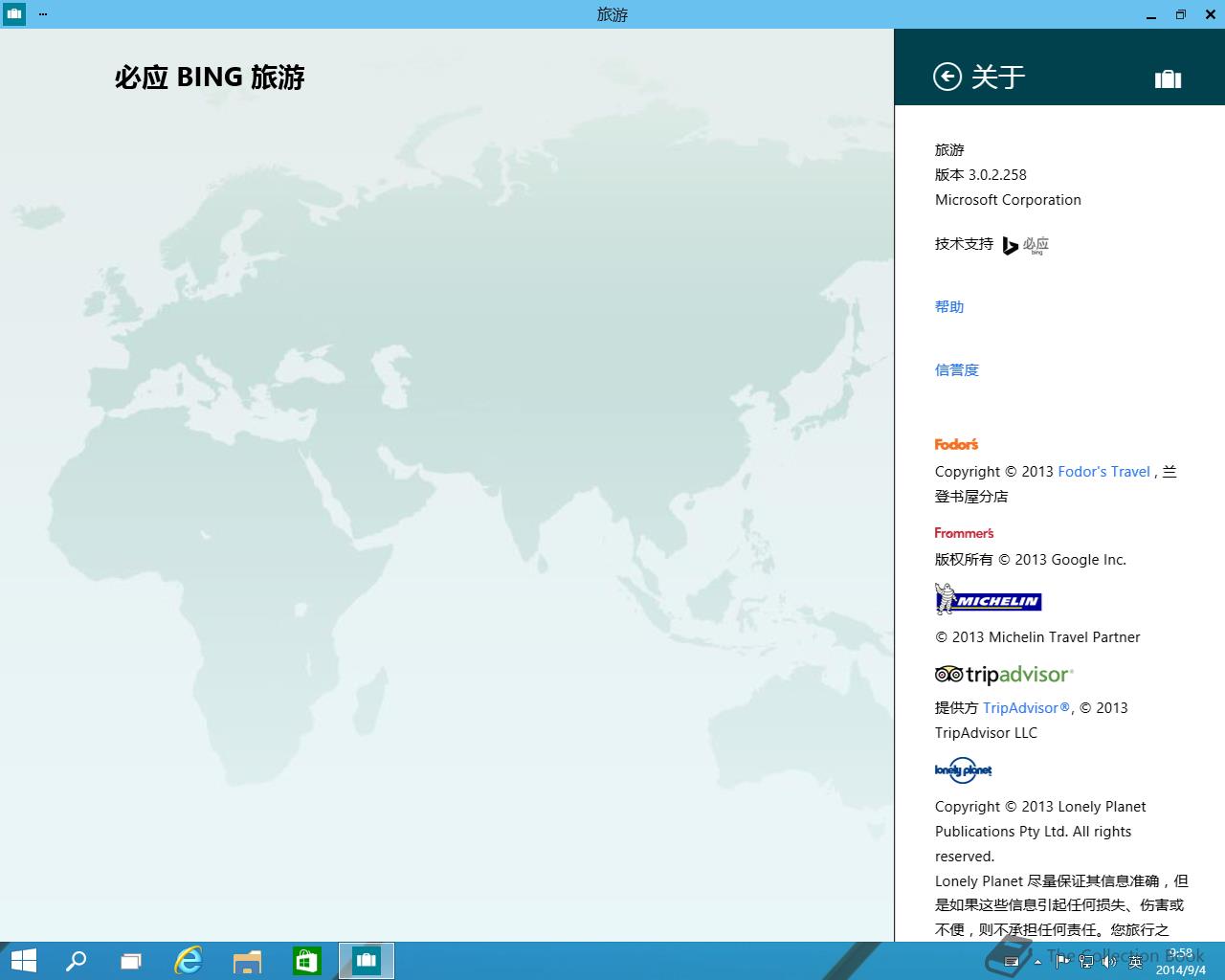This screenshot has width=1225, height=980.
Task: Expand hidden tray icons with the arrow
Action: (1037, 962)
